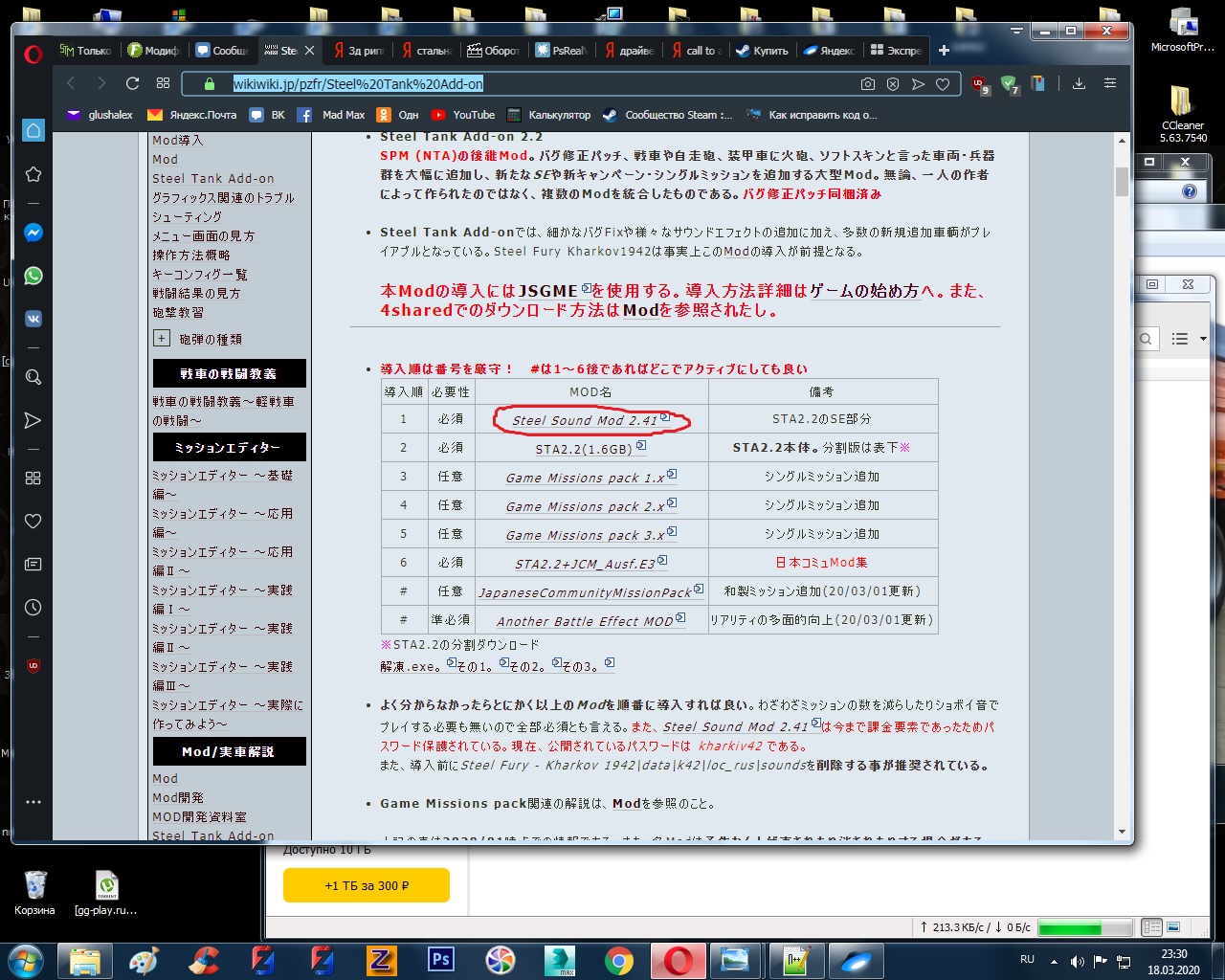Screen dimensions: 1225x980
Task: Click the reload page button
Action: 133,83
